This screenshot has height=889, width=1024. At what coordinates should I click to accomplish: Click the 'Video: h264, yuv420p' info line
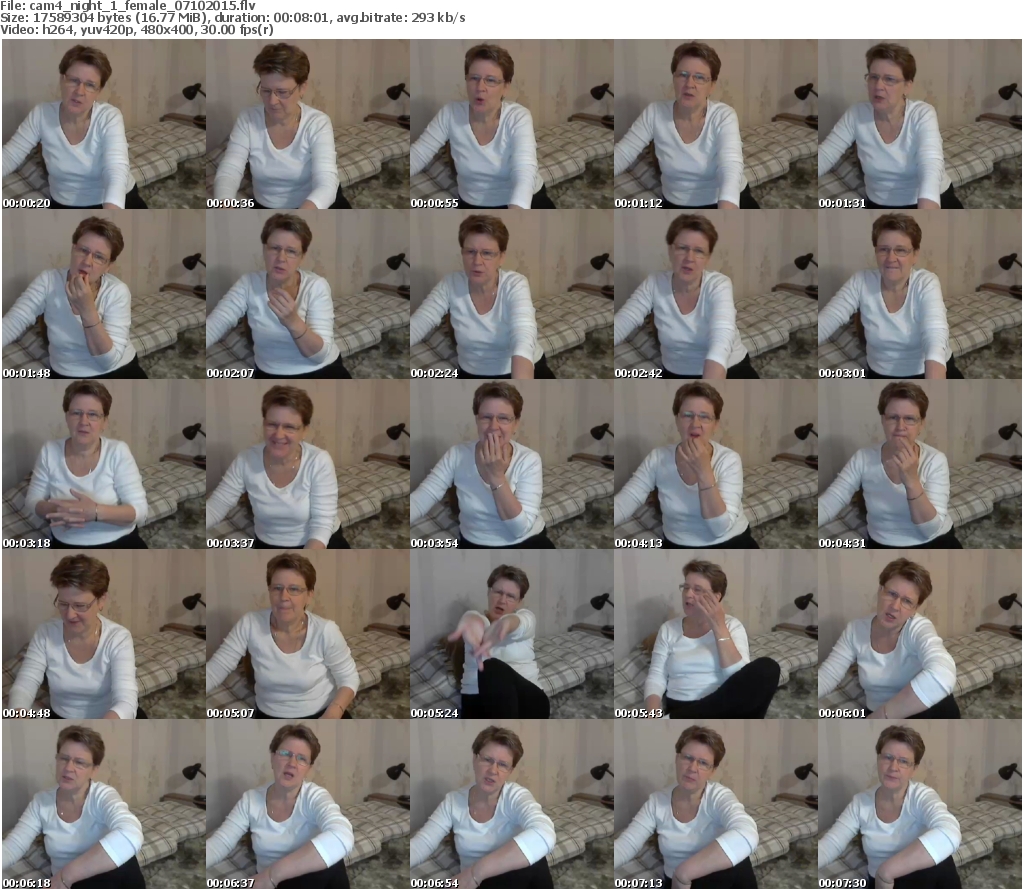tap(136, 30)
